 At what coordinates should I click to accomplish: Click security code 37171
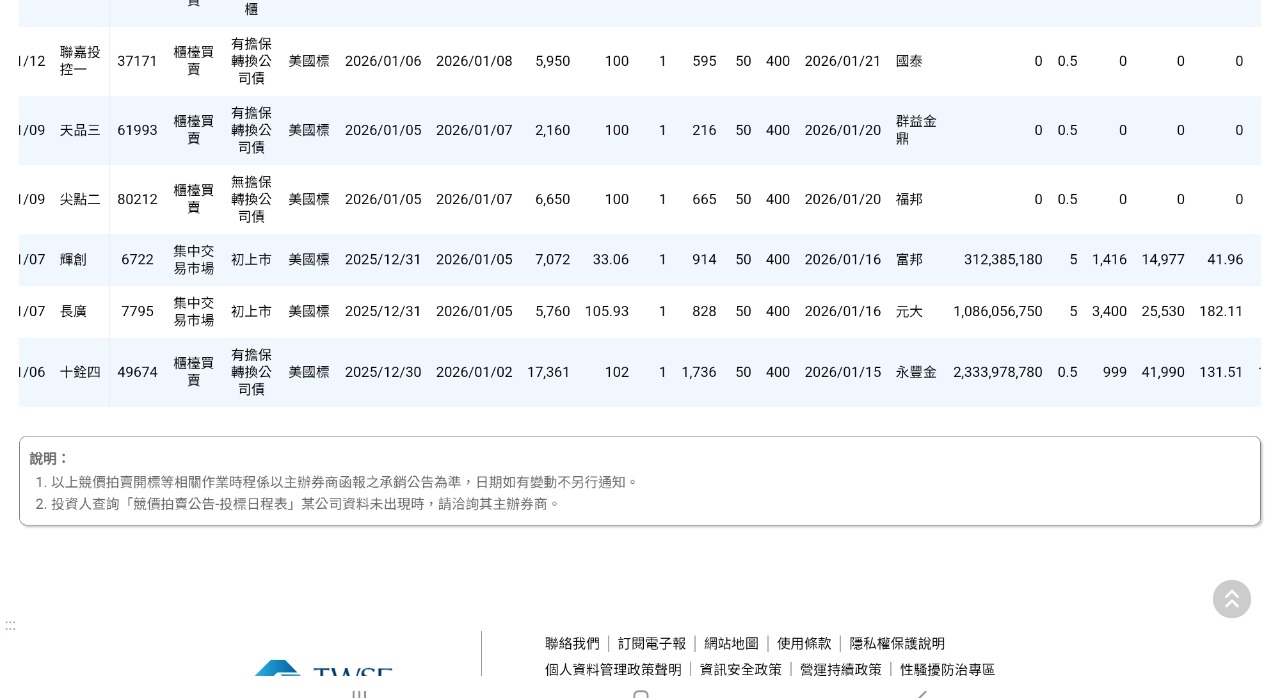[x=137, y=61]
